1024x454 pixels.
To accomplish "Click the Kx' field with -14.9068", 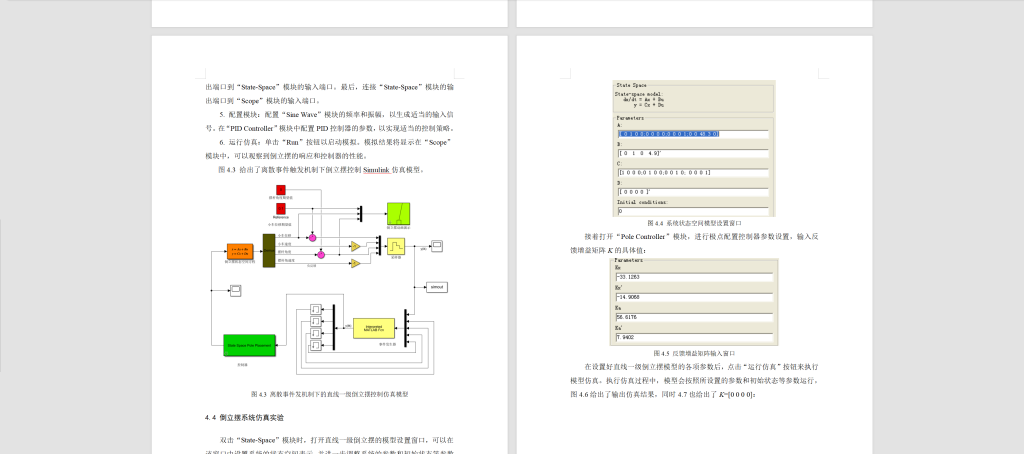I will [694, 297].
